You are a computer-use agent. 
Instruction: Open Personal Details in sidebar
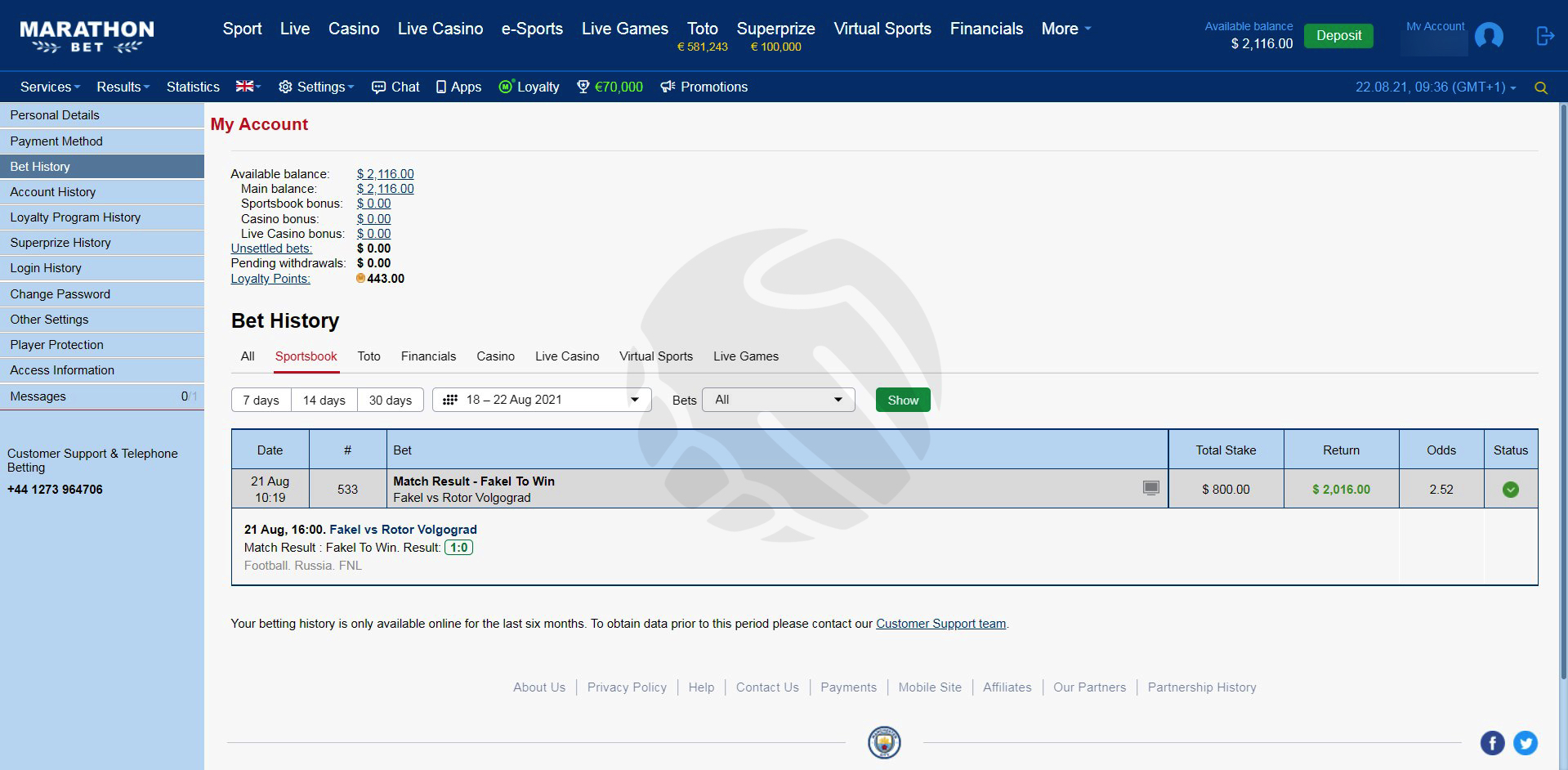[x=102, y=115]
